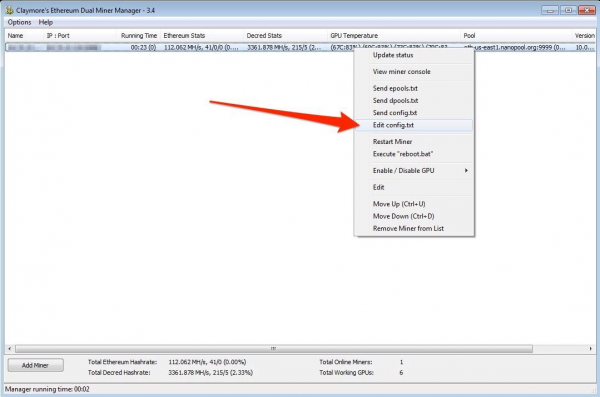Choose Send config.txt option

[x=395, y=113]
